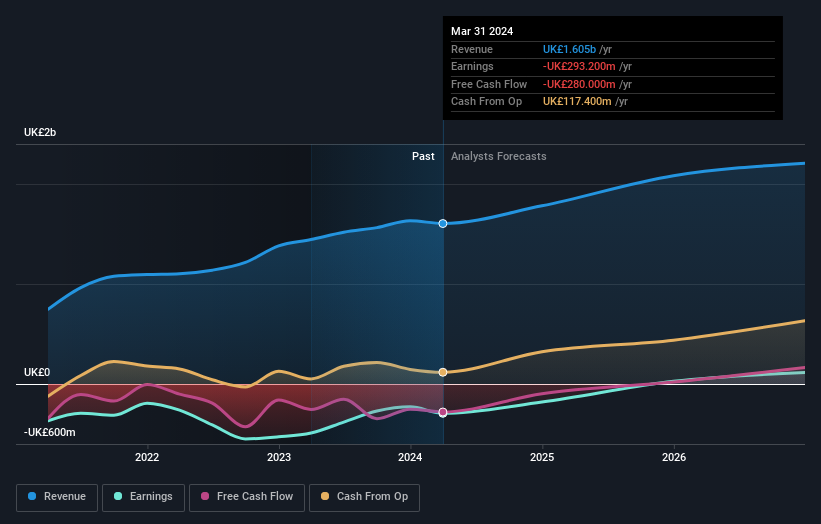Click the blue Revenue data point marker
The width and height of the screenshot is (821, 524).
click(x=443, y=224)
